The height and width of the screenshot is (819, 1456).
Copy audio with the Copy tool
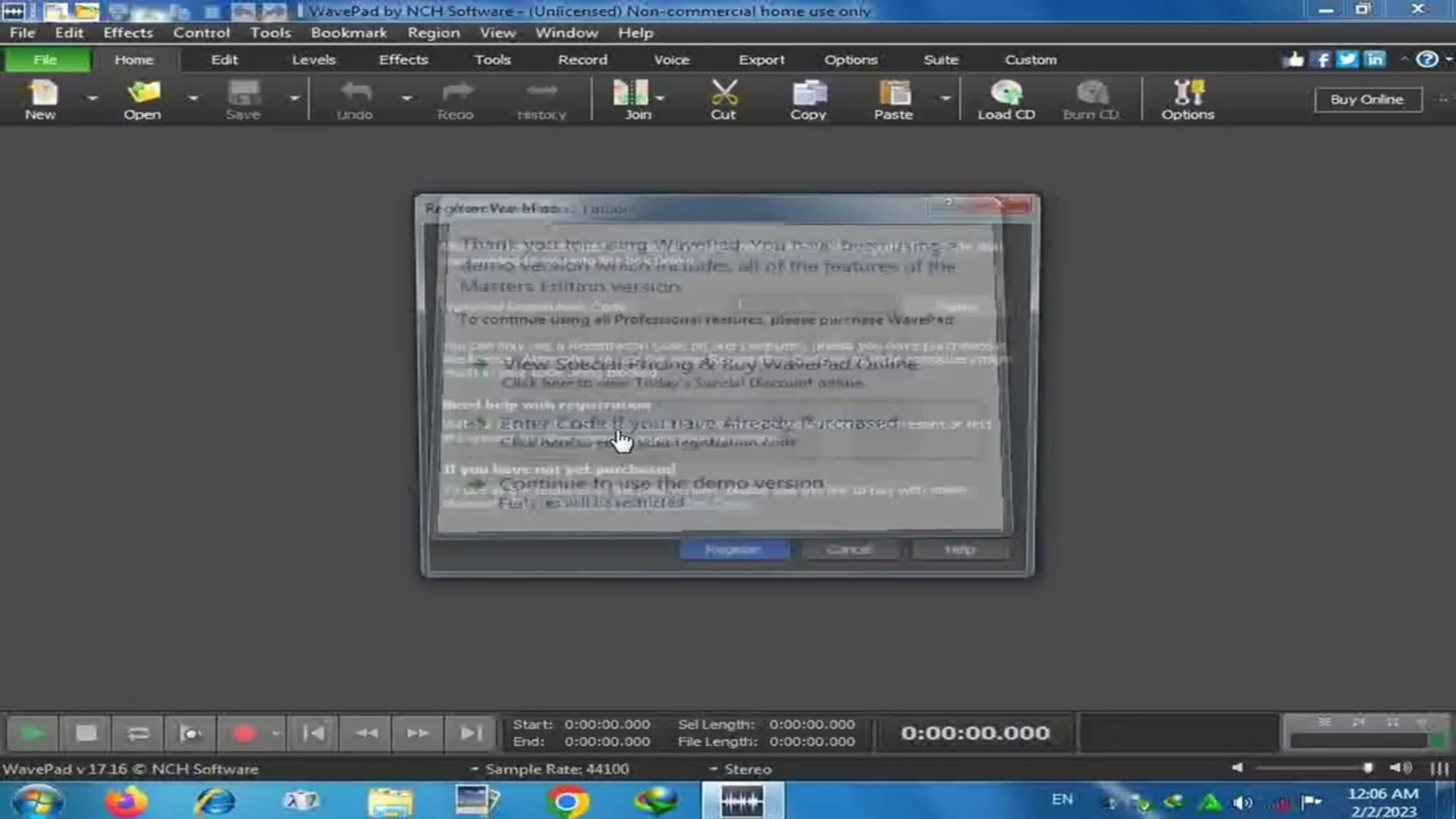pos(808,99)
